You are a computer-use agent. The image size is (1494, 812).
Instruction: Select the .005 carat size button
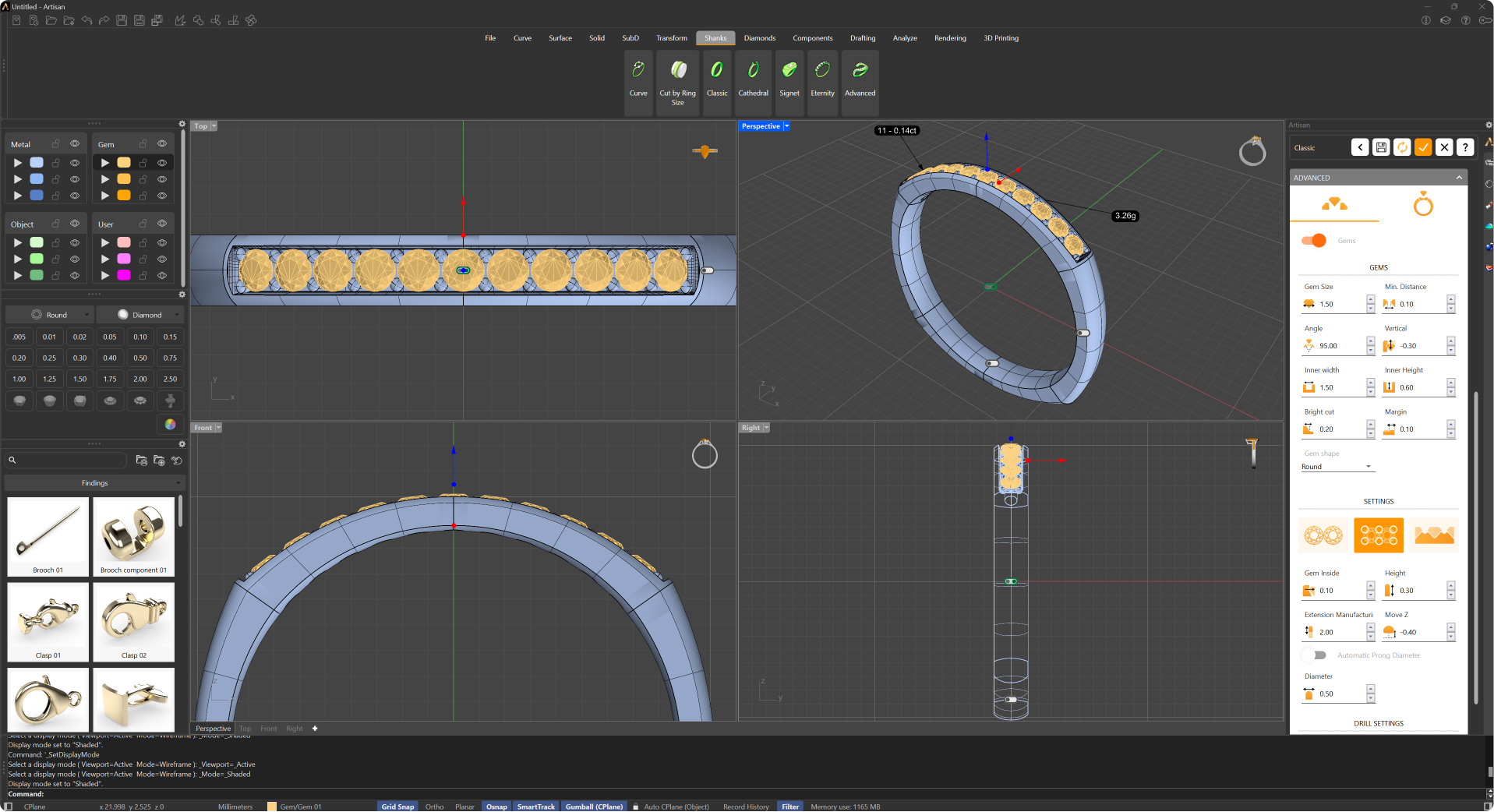click(x=19, y=337)
